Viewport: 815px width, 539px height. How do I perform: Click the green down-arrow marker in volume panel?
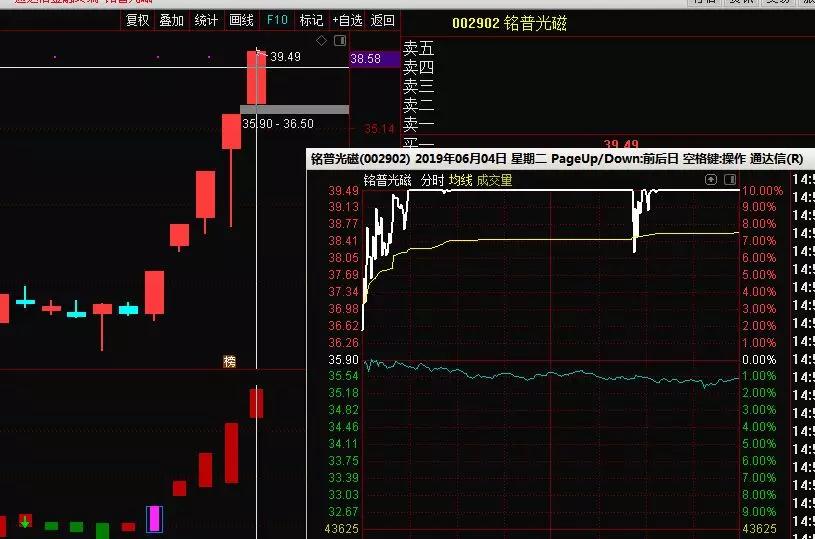pos(25,521)
